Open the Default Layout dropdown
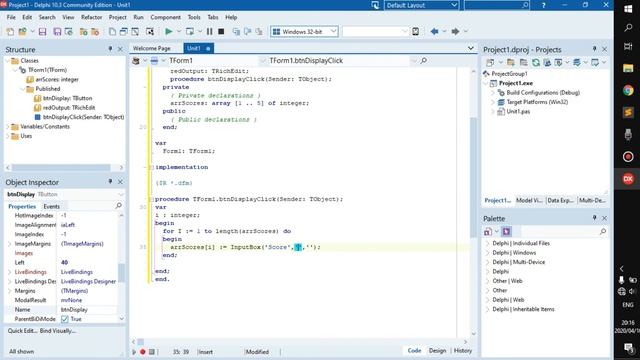This screenshot has height=360, width=640. tap(454, 5)
